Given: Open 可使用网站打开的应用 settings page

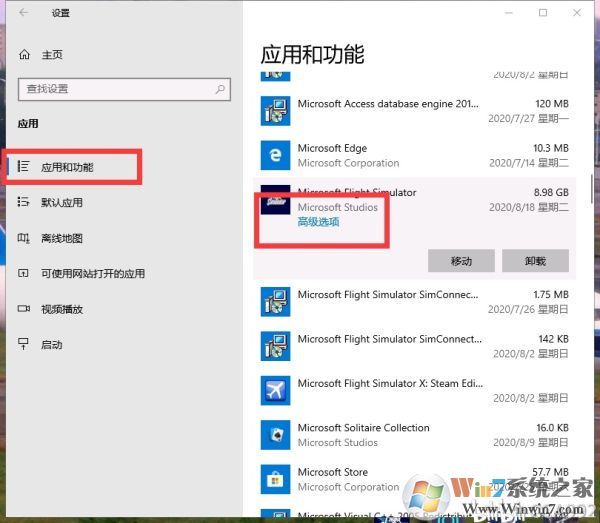Looking at the screenshot, I should tap(93, 274).
